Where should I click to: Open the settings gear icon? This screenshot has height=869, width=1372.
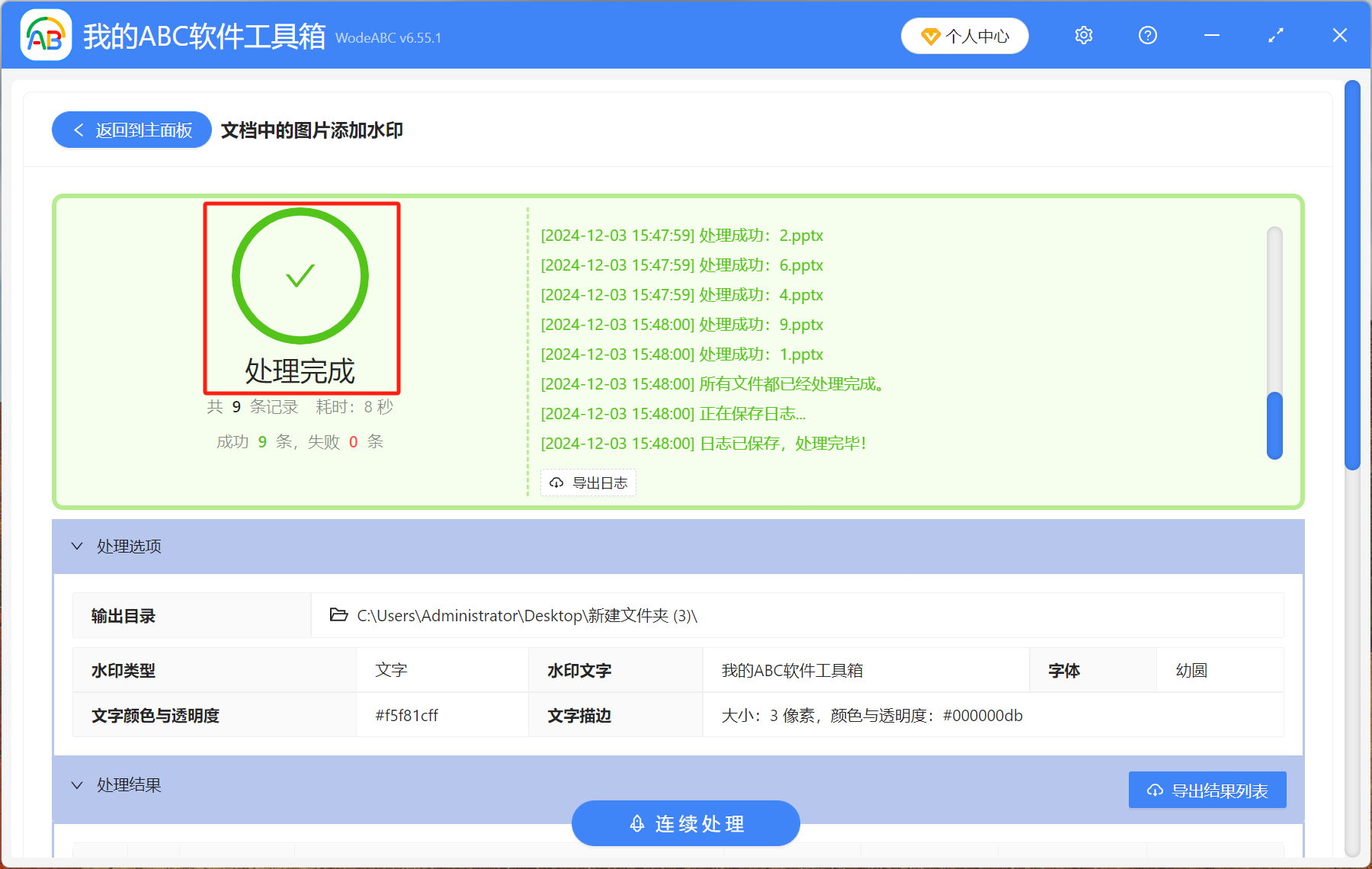(1083, 35)
